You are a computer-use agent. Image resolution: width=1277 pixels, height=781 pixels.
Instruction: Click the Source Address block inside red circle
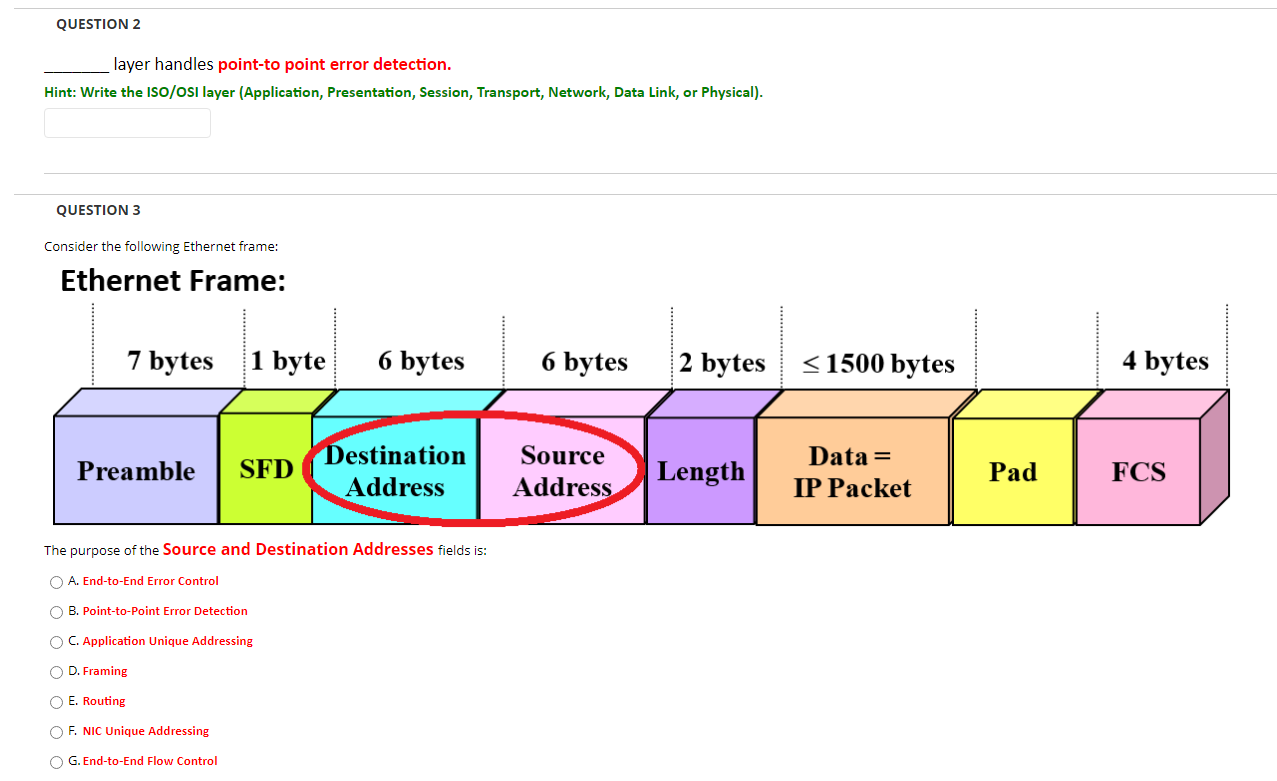562,471
